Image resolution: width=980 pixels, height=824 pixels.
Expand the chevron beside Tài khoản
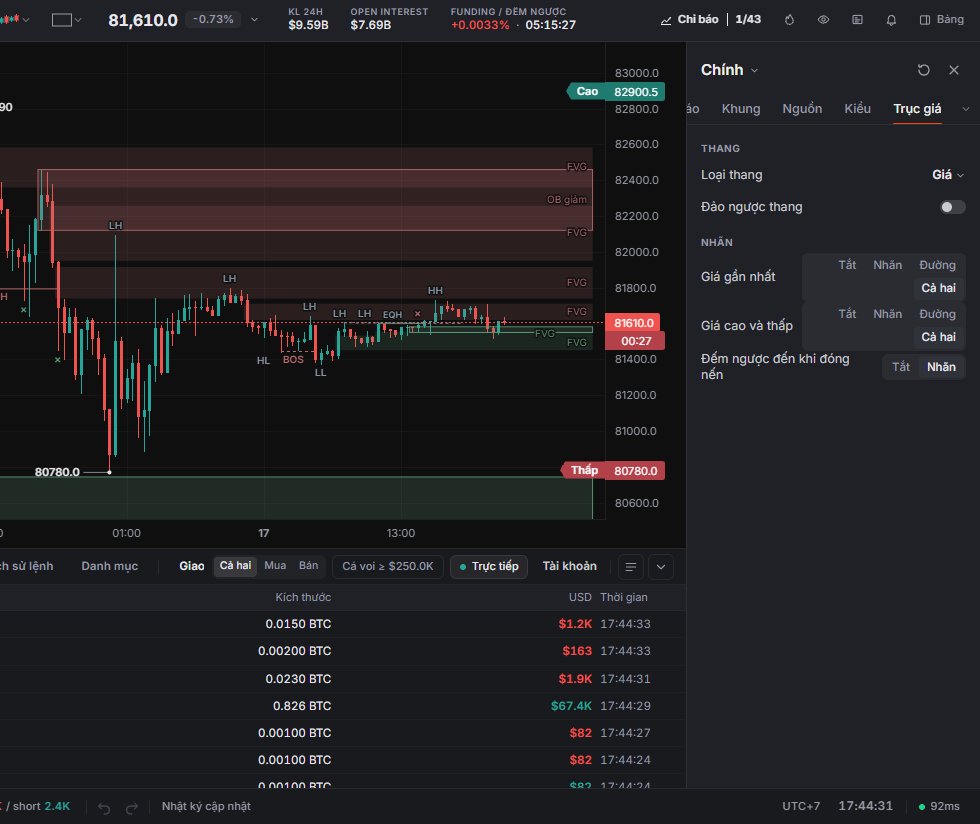point(661,567)
